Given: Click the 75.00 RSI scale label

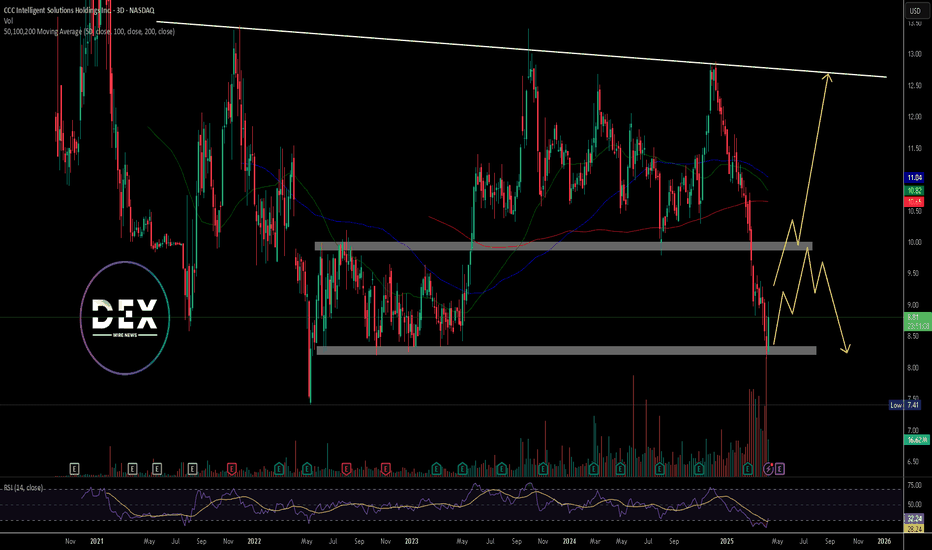Looking at the screenshot, I should point(914,485).
